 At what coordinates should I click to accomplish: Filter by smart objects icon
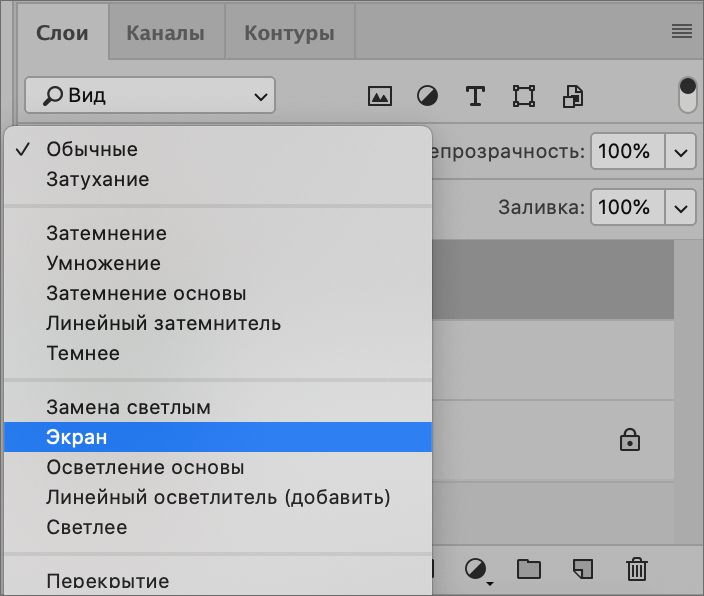573,96
